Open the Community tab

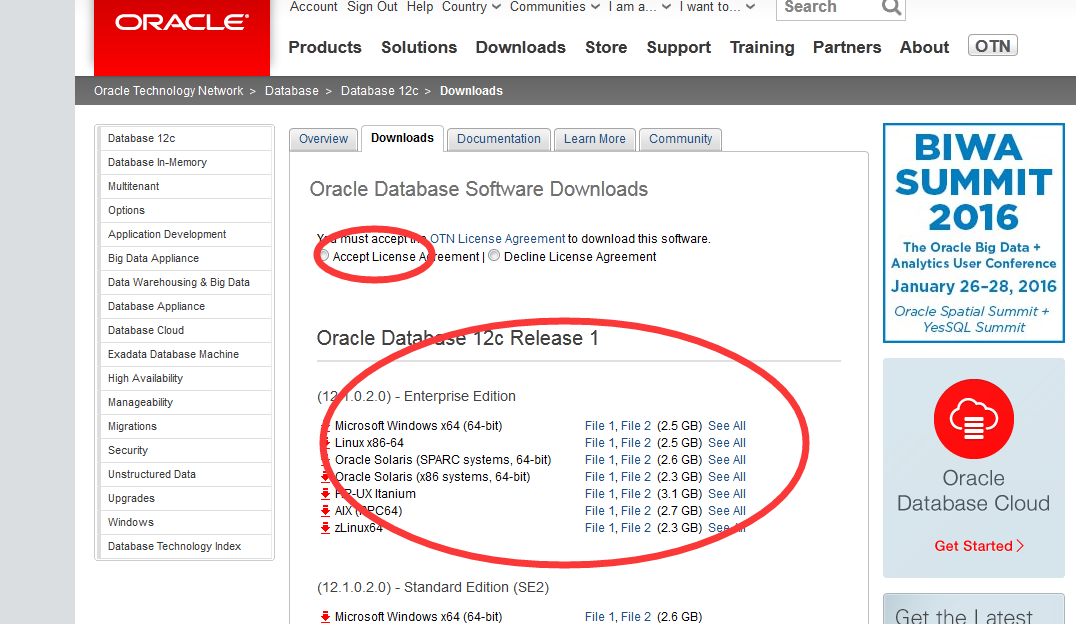coord(681,139)
